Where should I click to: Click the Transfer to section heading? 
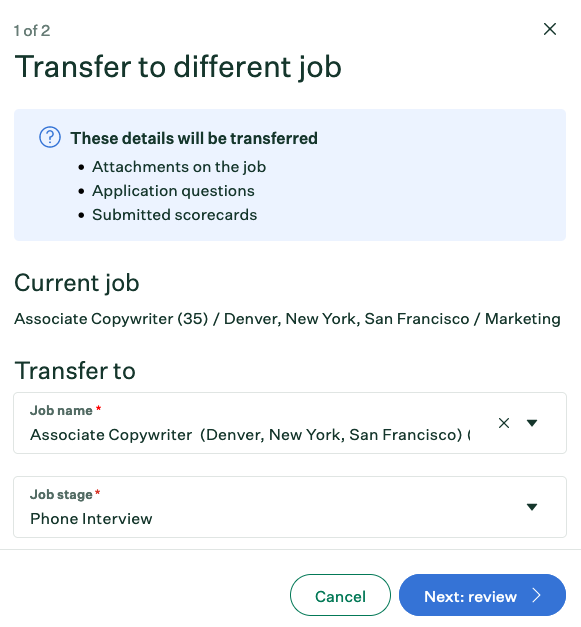pos(75,370)
